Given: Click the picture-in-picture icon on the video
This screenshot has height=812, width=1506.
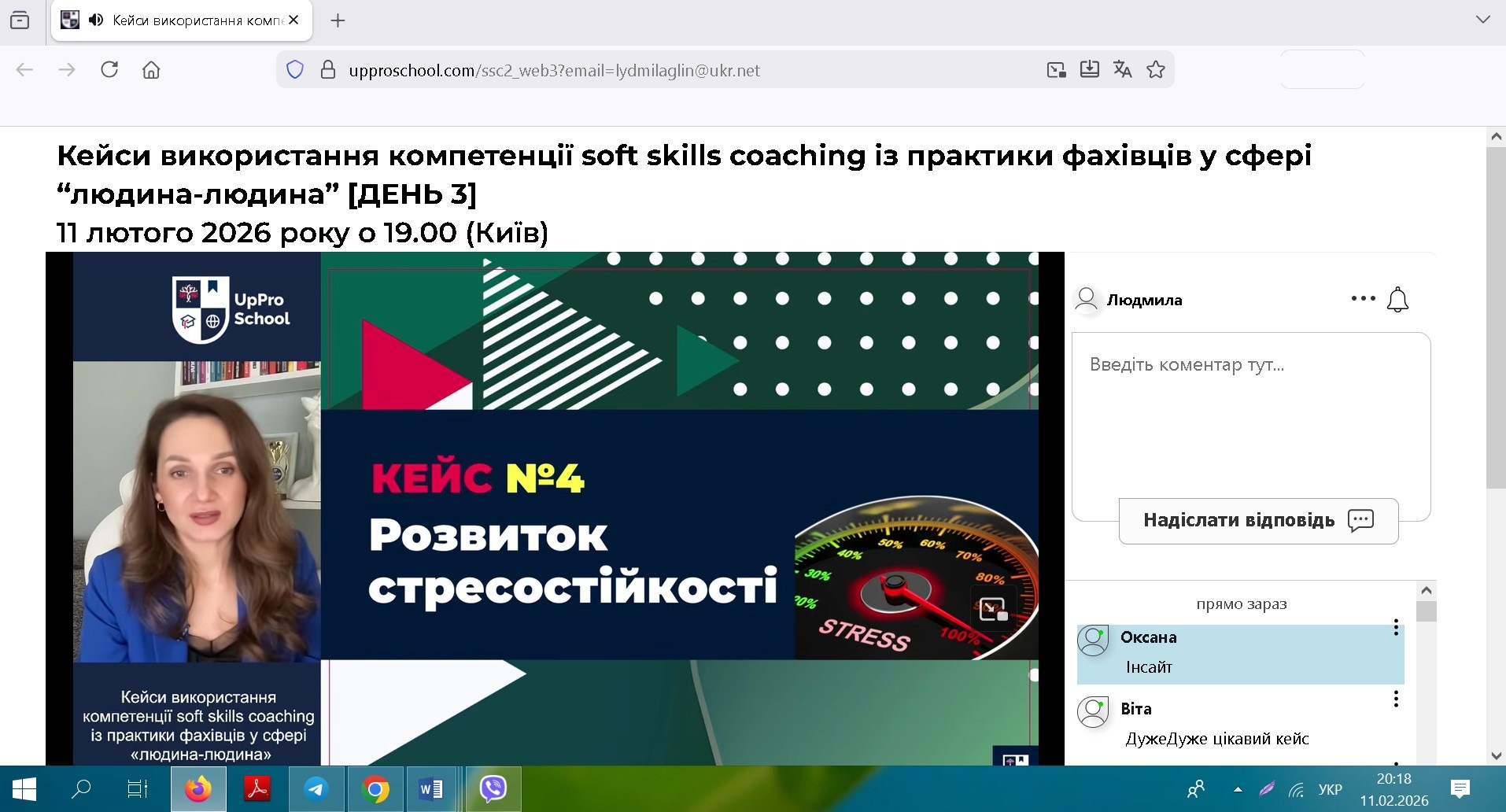Looking at the screenshot, I should click(993, 608).
